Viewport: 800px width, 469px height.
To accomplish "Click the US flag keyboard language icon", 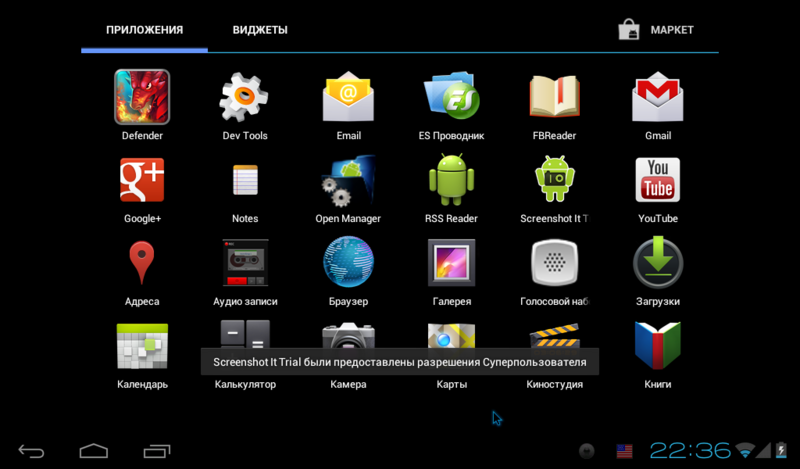I will click(x=624, y=451).
